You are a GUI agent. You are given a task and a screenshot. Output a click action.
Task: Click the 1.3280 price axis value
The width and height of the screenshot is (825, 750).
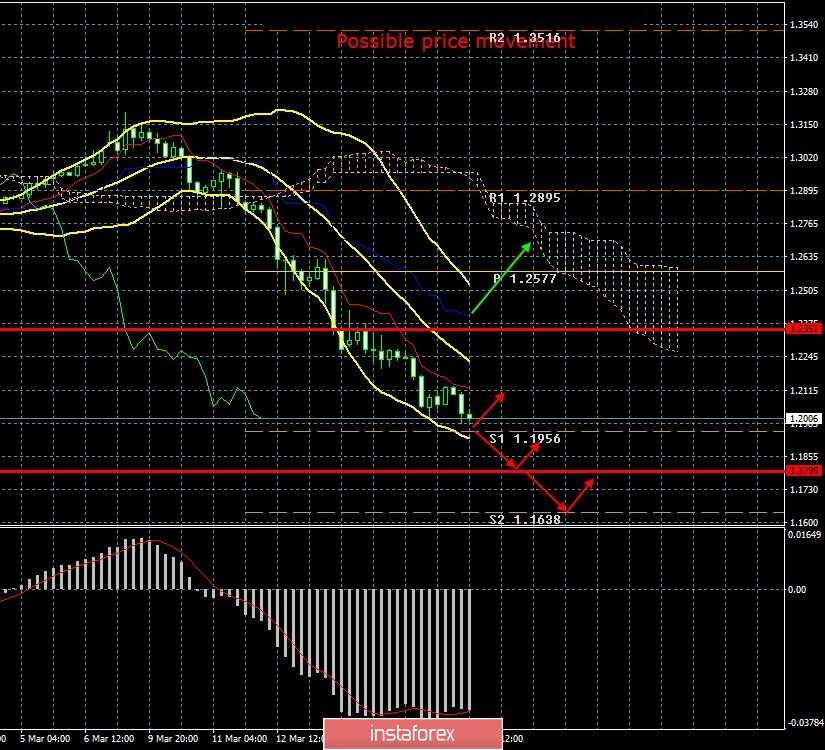pos(804,92)
